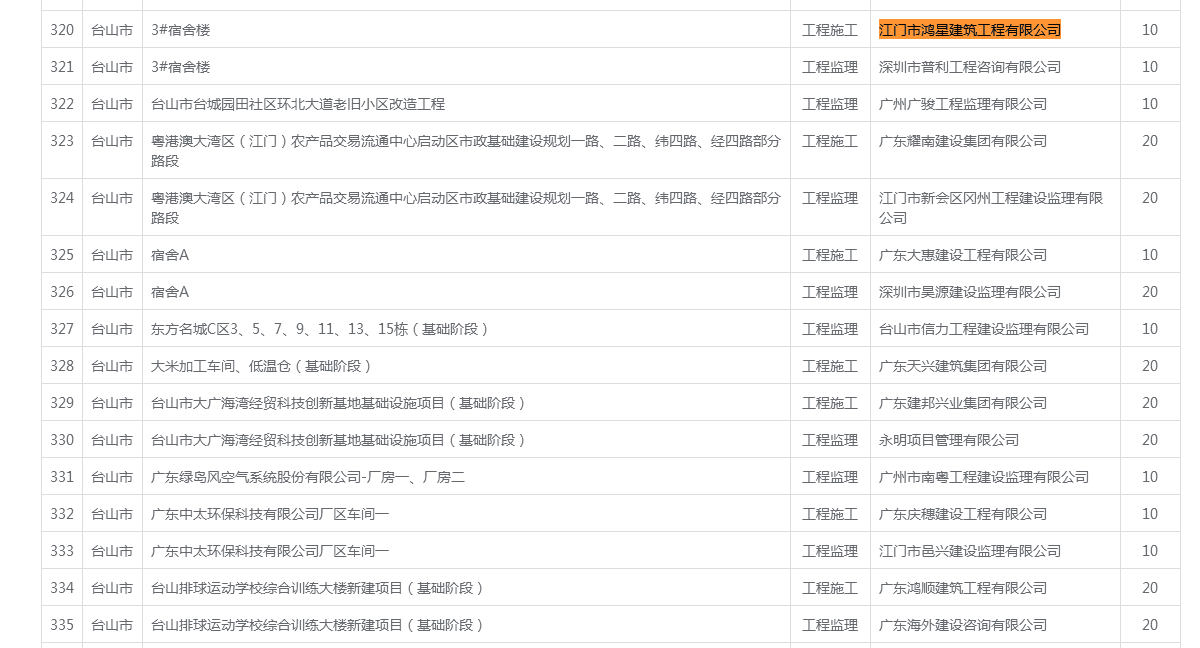The height and width of the screenshot is (648, 1200).
Task: Click row number 323 cell
Action: (x=62, y=150)
